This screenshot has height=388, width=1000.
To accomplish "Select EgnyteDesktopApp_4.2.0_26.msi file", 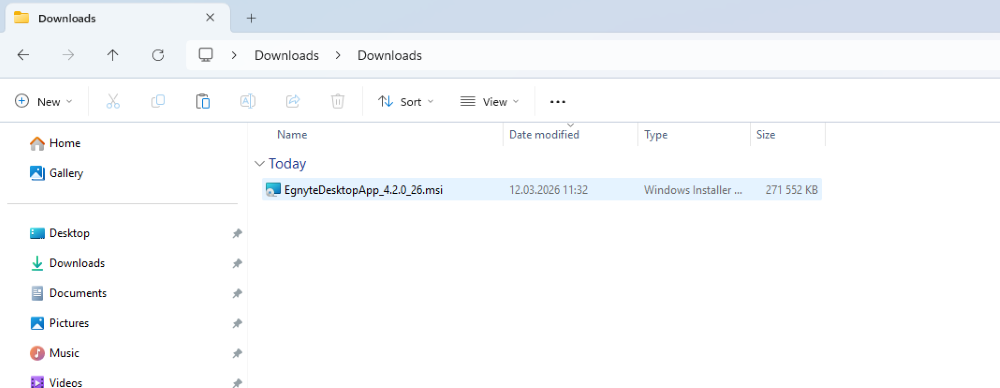I will click(541, 190).
